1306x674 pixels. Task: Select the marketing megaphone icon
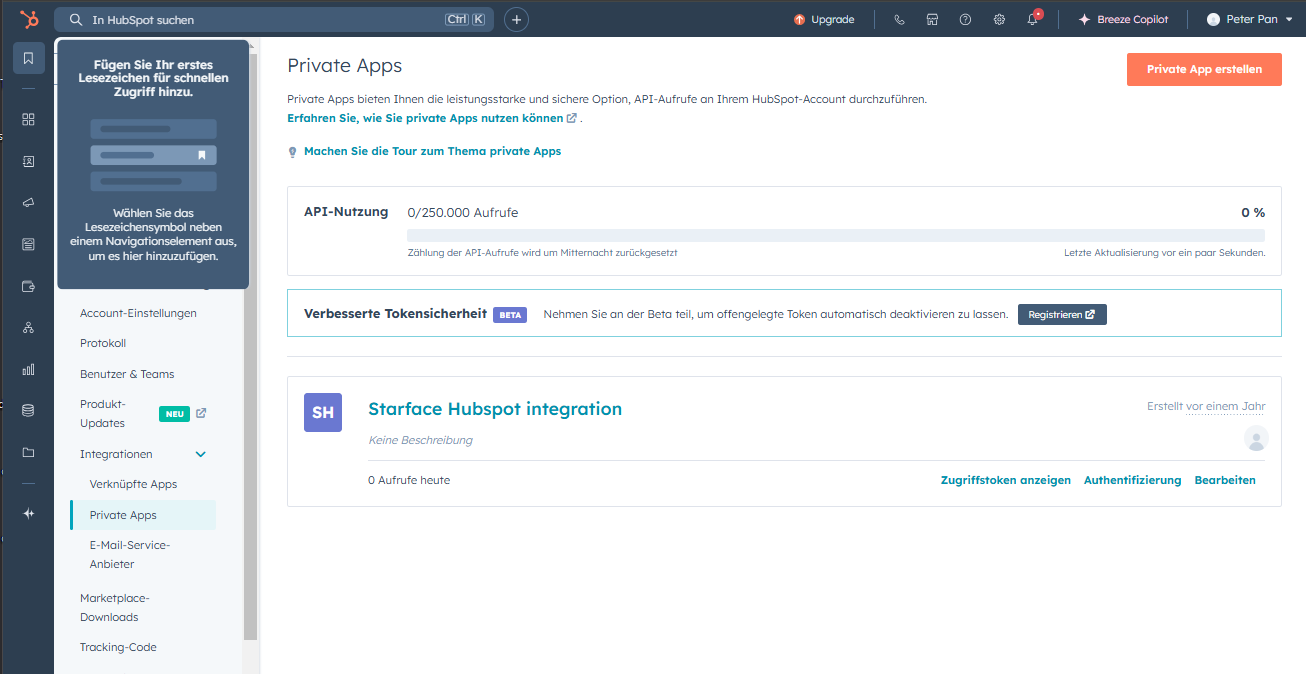pyautogui.click(x=28, y=203)
